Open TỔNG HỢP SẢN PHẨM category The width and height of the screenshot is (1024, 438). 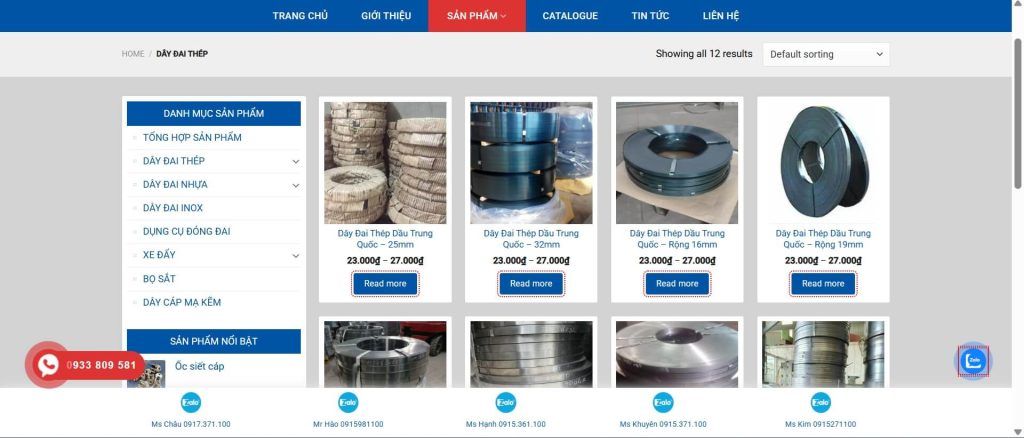coord(192,137)
